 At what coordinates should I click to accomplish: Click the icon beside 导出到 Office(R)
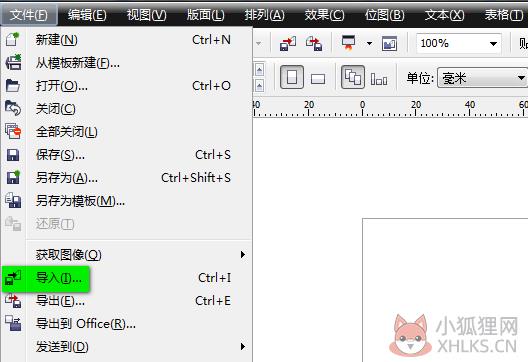coord(13,323)
